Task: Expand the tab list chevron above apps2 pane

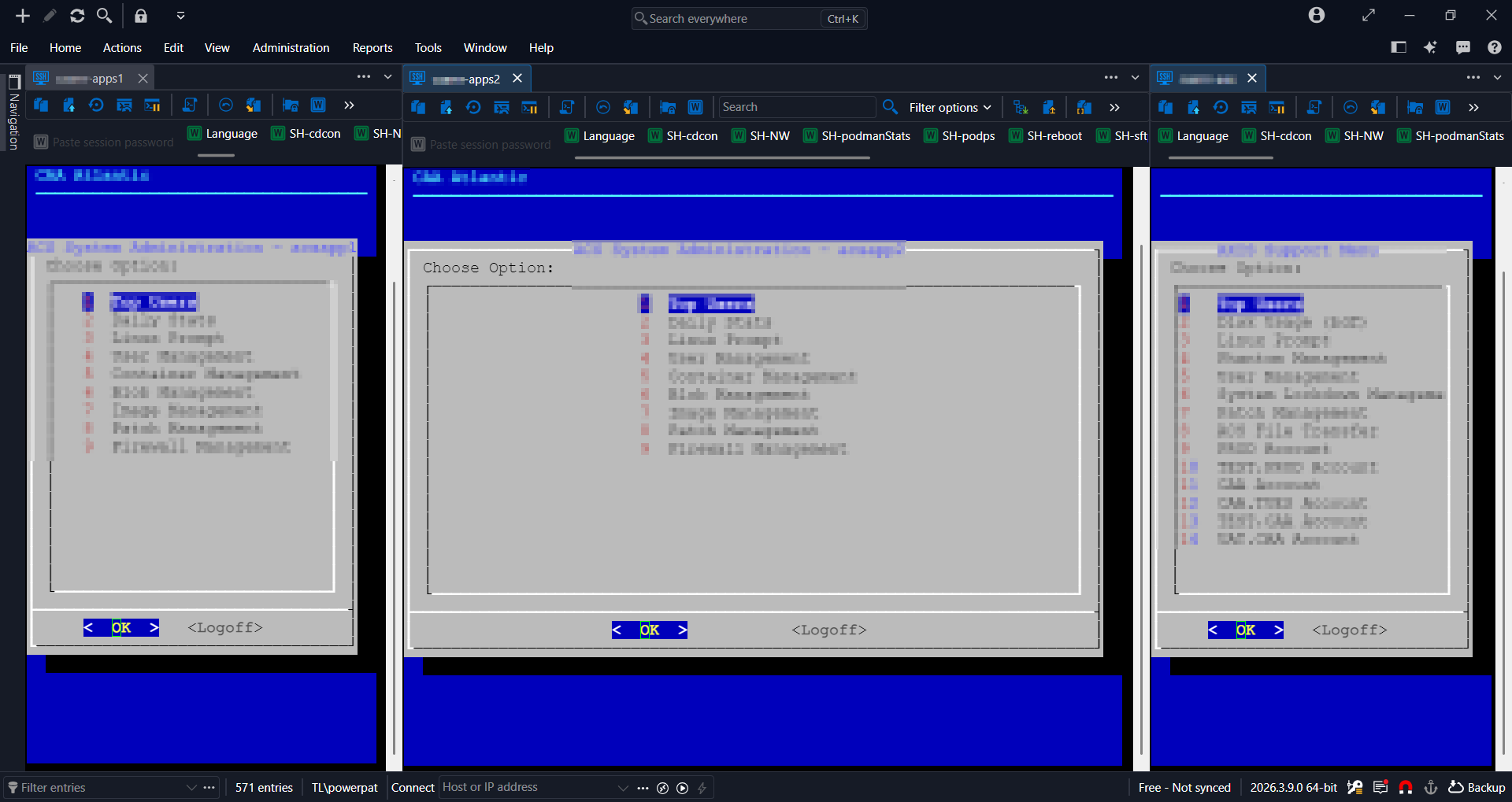Action: pyautogui.click(x=1135, y=77)
